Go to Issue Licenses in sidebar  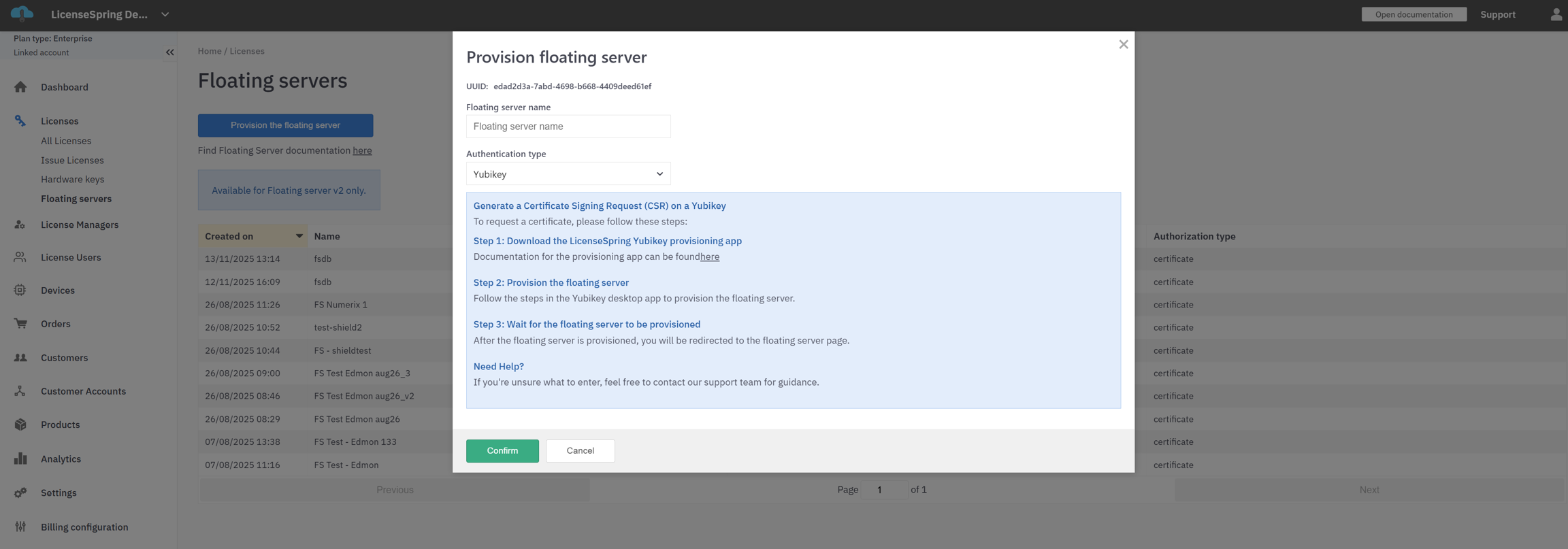point(72,161)
